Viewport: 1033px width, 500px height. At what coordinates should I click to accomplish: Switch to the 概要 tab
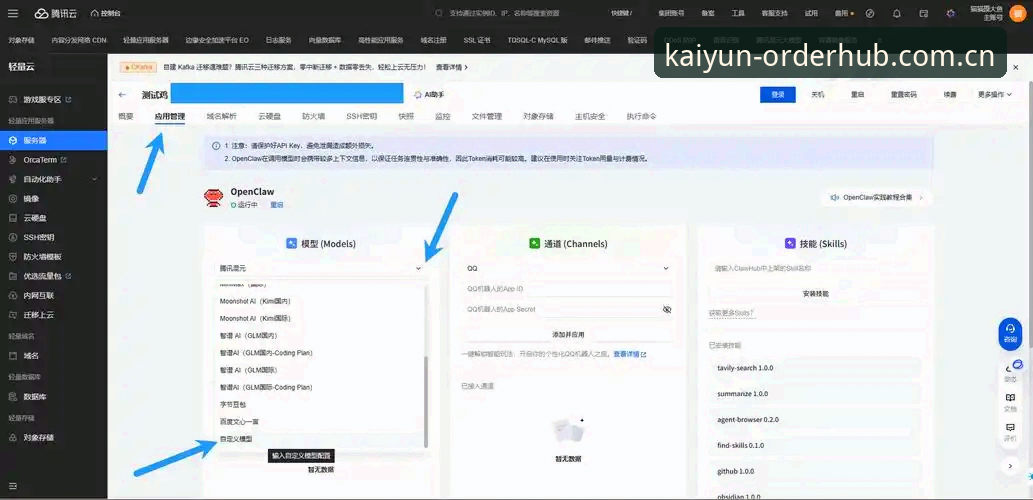tap(125, 117)
